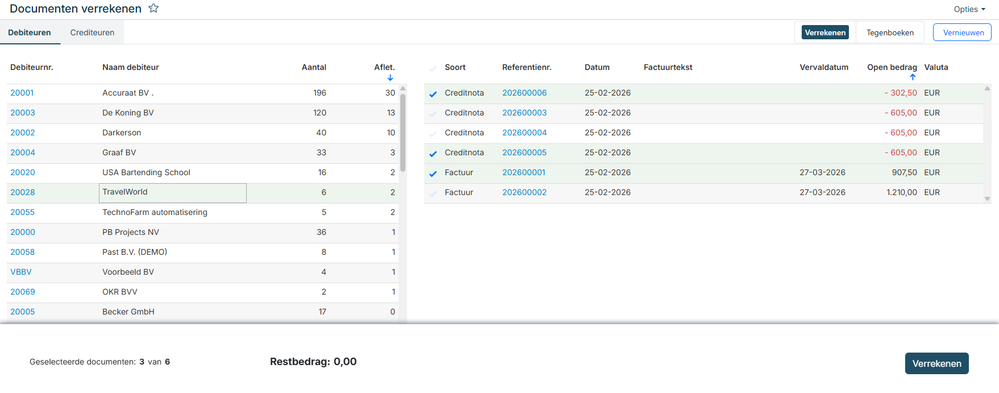The image size is (999, 393).
Task: Click the Aflet. column sort arrow
Action: click(390, 78)
